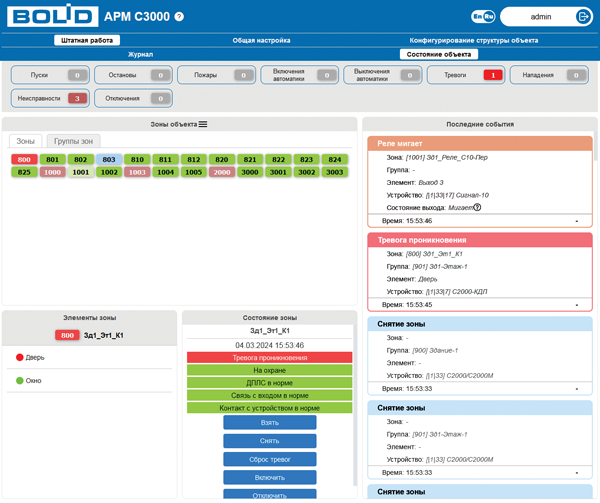Select the blue zone 803 badge
This screenshot has width=600, height=503.
109,159
